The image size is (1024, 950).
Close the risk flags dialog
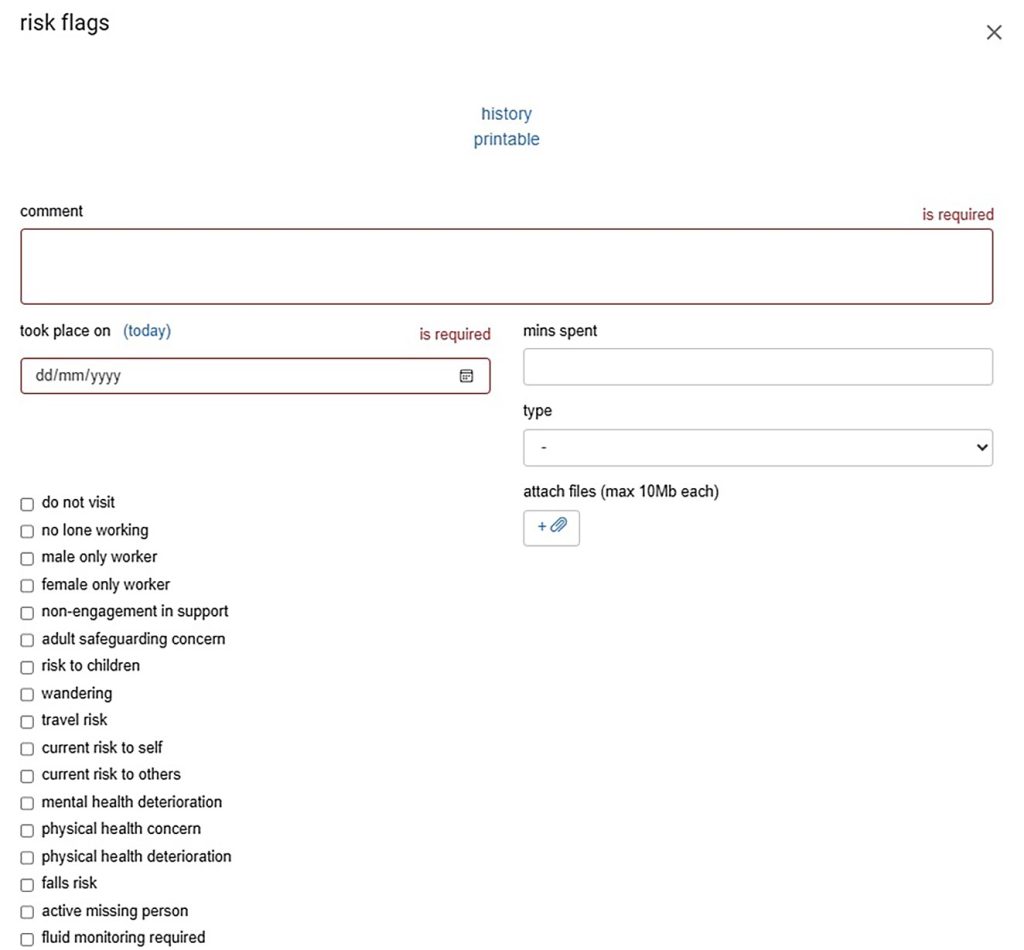[x=993, y=33]
